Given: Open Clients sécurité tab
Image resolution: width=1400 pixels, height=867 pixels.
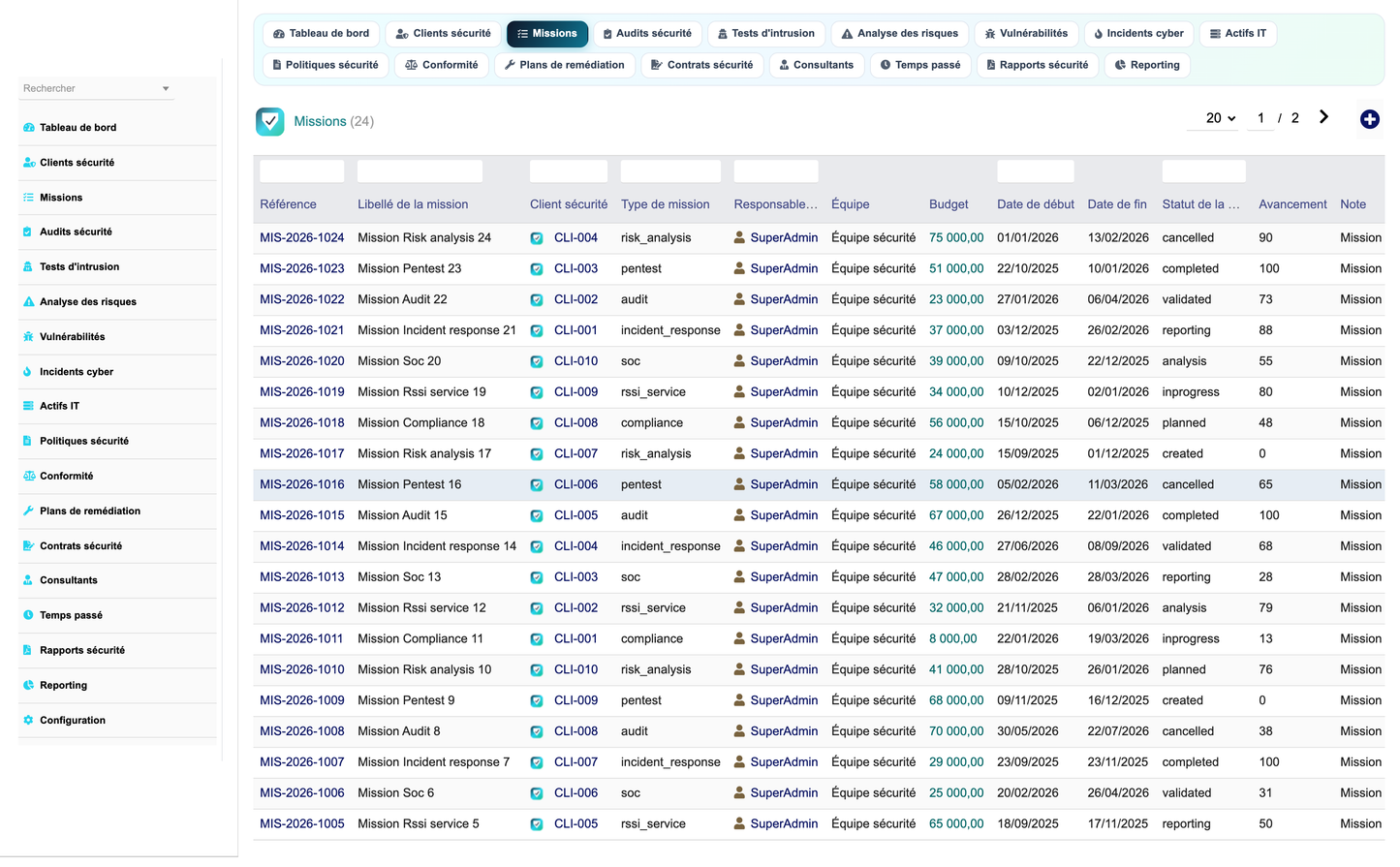Looking at the screenshot, I should [444, 33].
